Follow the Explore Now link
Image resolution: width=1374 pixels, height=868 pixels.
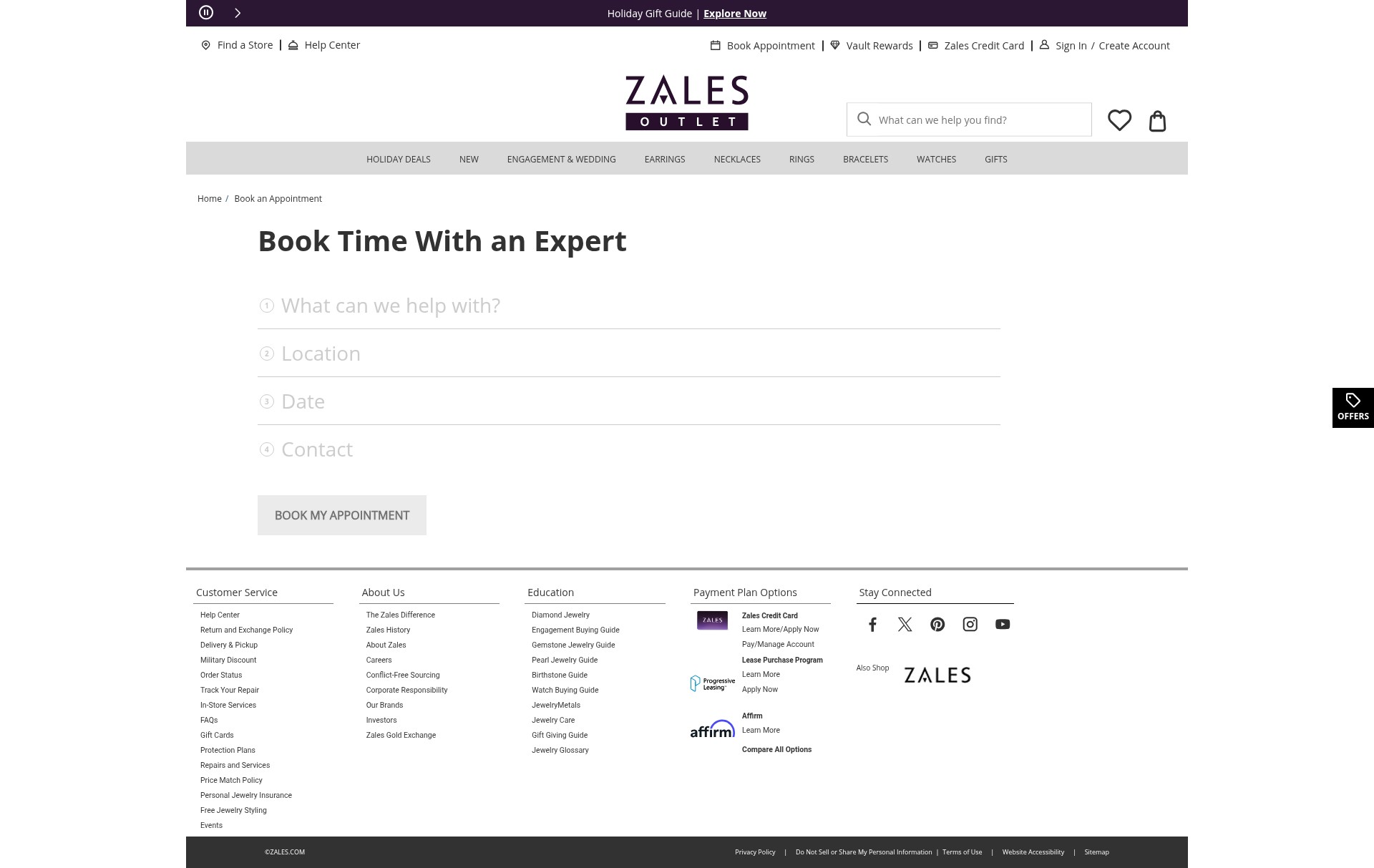(735, 14)
